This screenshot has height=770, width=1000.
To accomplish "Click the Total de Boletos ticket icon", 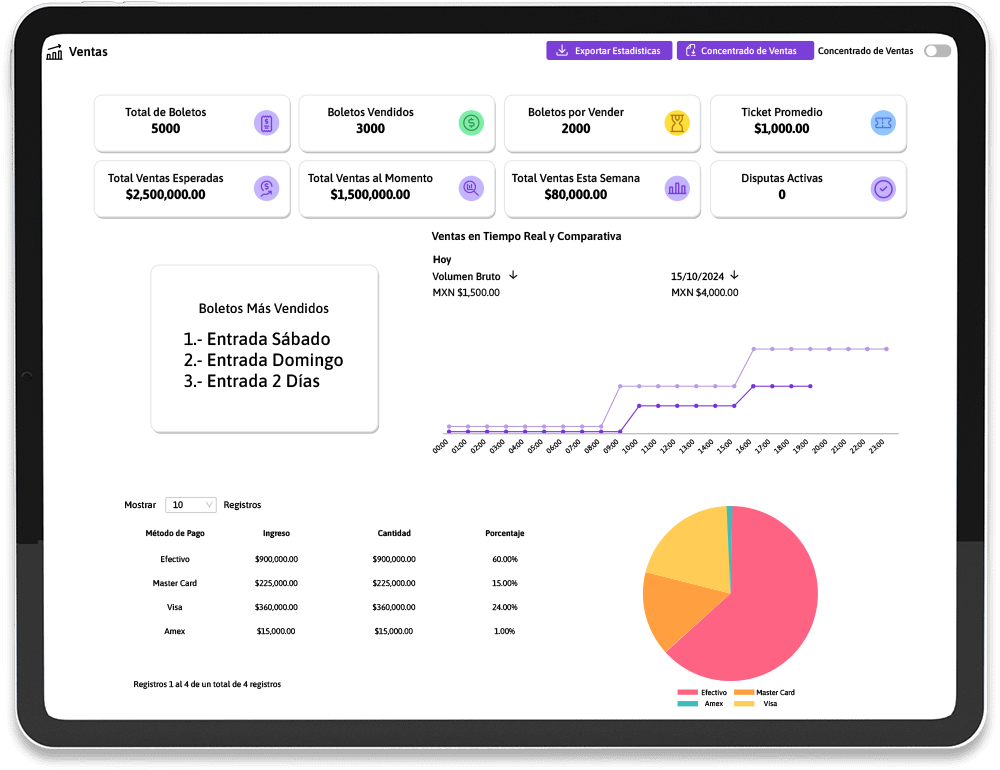I will [266, 123].
